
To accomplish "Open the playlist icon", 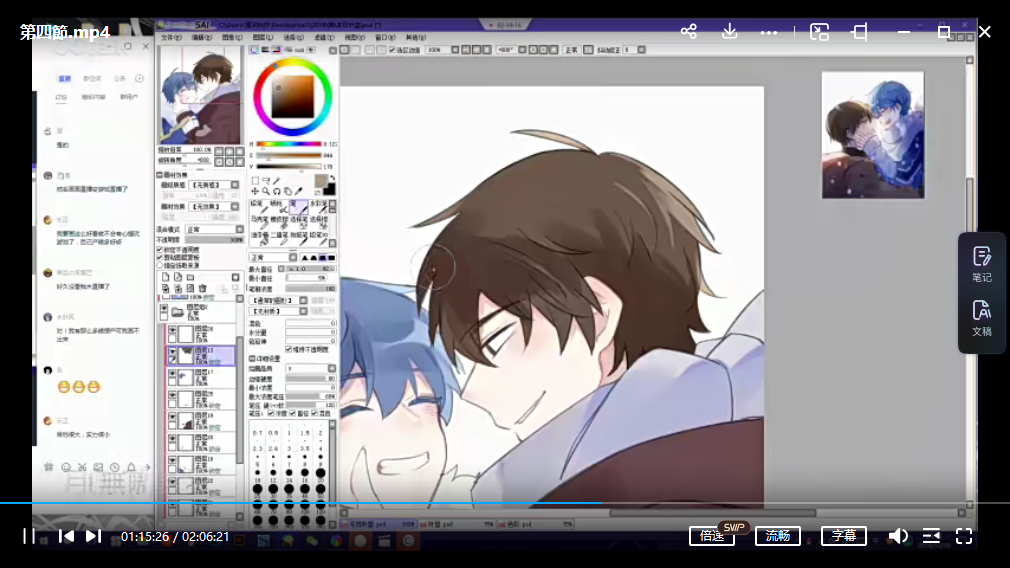I will 931,536.
